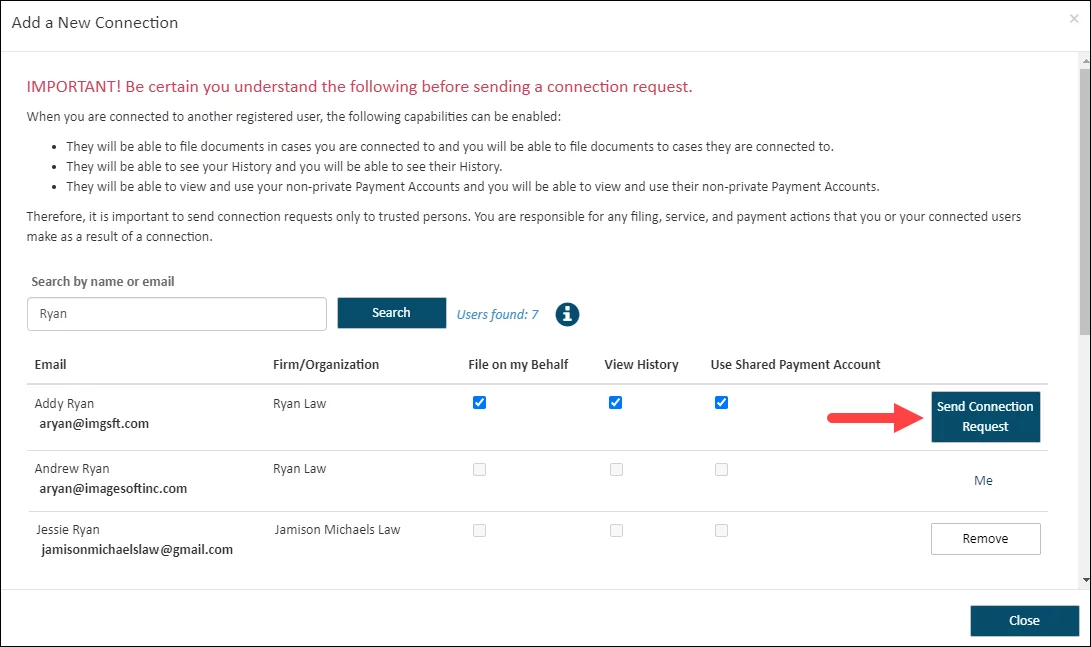This screenshot has height=647, width=1091.
Task: Toggle Use Shared Payment Account for Jessie Ryan
Action: [x=721, y=531]
